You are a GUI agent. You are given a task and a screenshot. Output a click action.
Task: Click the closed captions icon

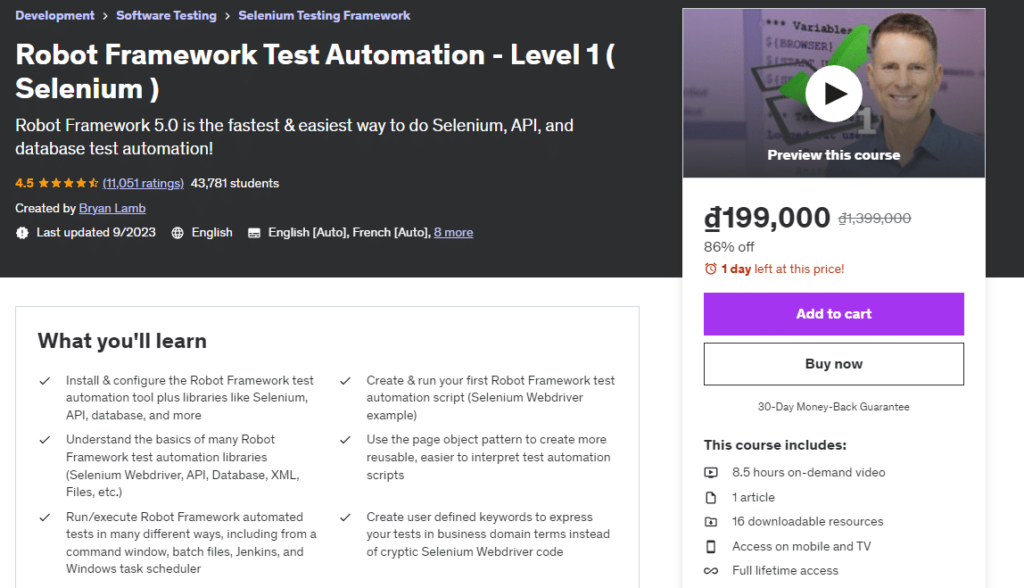(254, 233)
